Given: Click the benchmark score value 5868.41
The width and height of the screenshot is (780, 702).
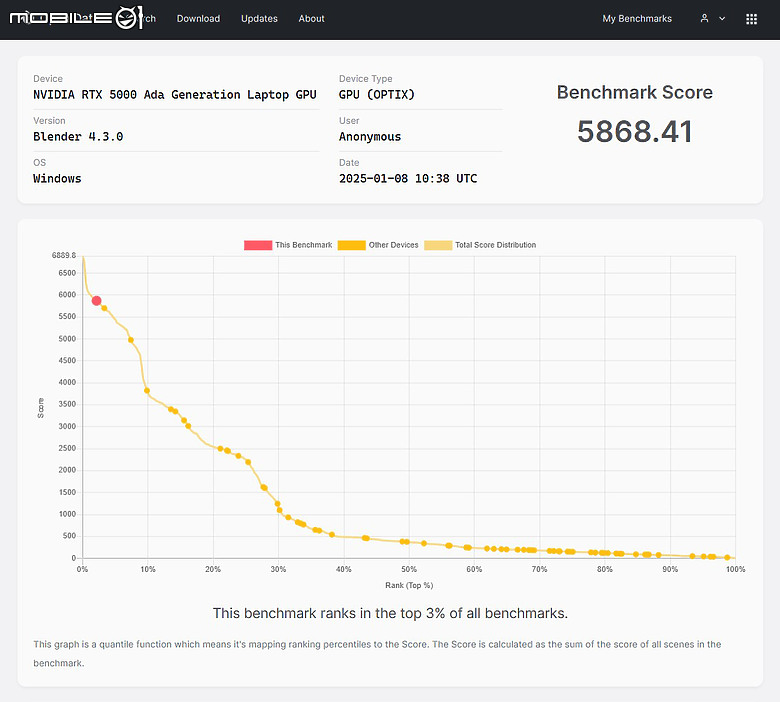Looking at the screenshot, I should [634, 132].
